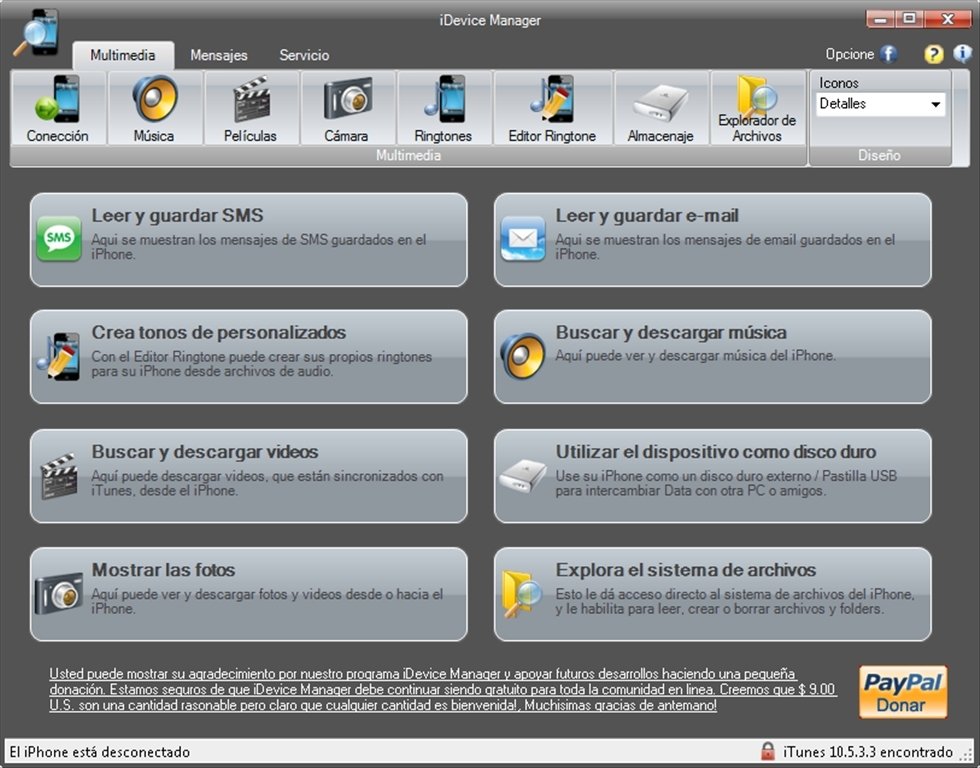Click the Iconos label
The image size is (980, 768).
(x=839, y=82)
